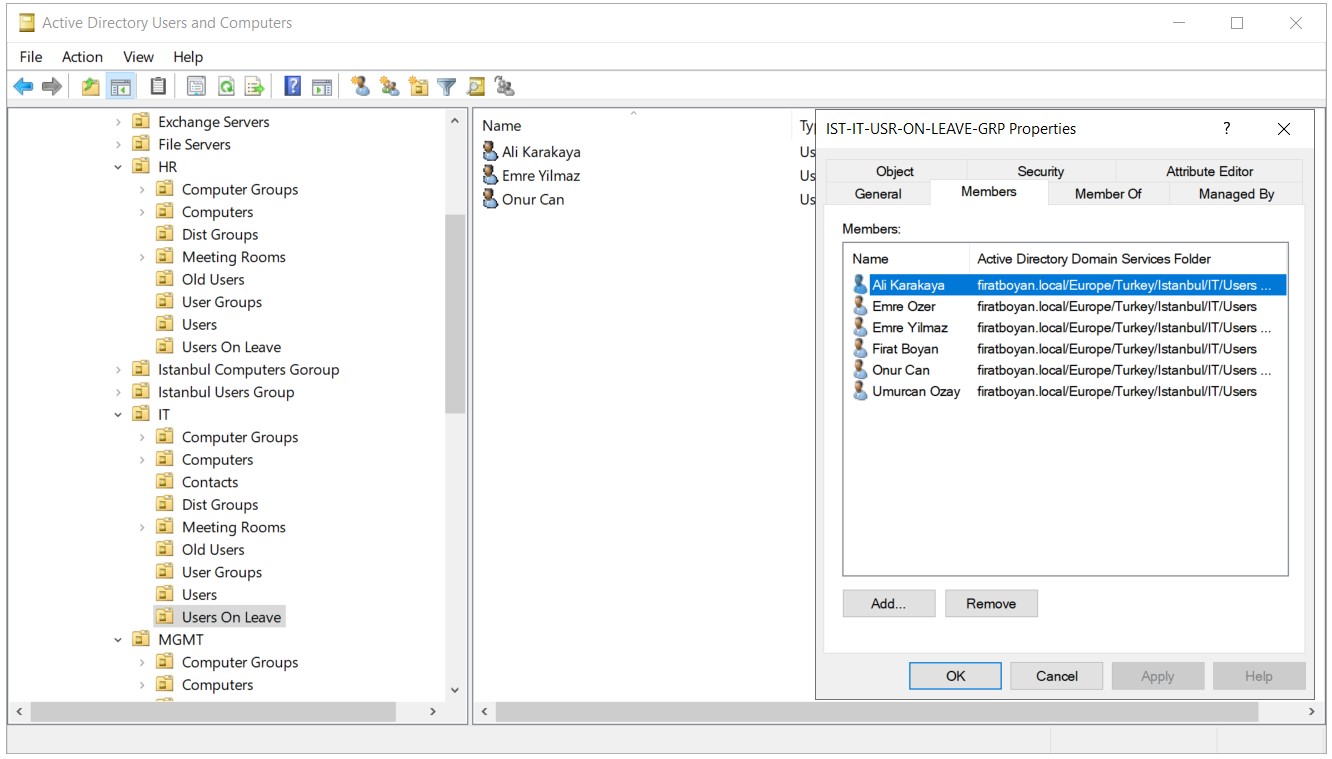Select Old Users folder under IT
Image resolution: width=1332 pixels, height=759 pixels.
[213, 550]
